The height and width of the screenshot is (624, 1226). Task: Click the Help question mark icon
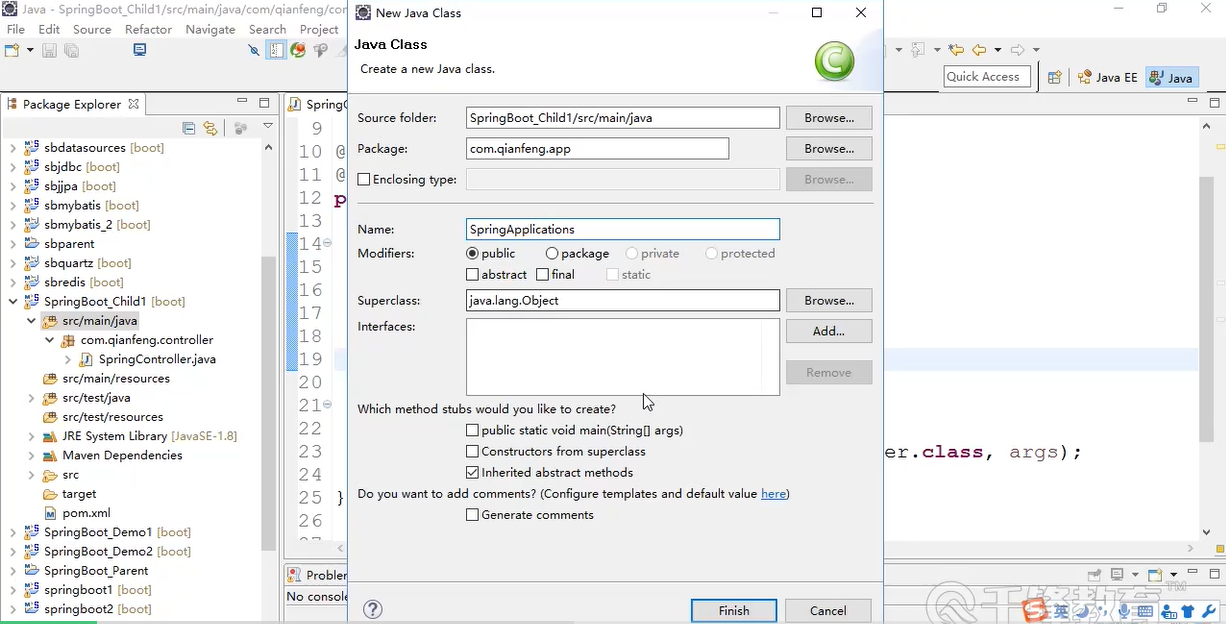pos(373,609)
